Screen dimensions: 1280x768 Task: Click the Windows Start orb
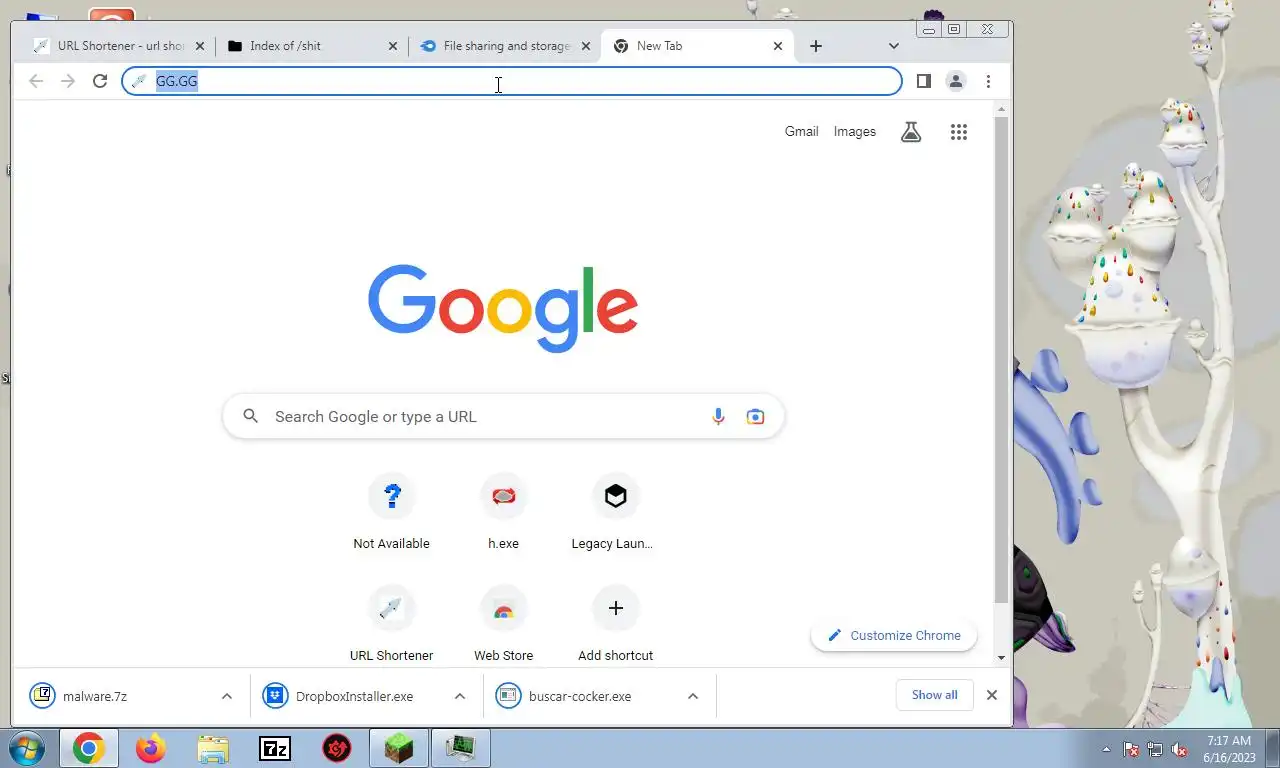click(26, 748)
